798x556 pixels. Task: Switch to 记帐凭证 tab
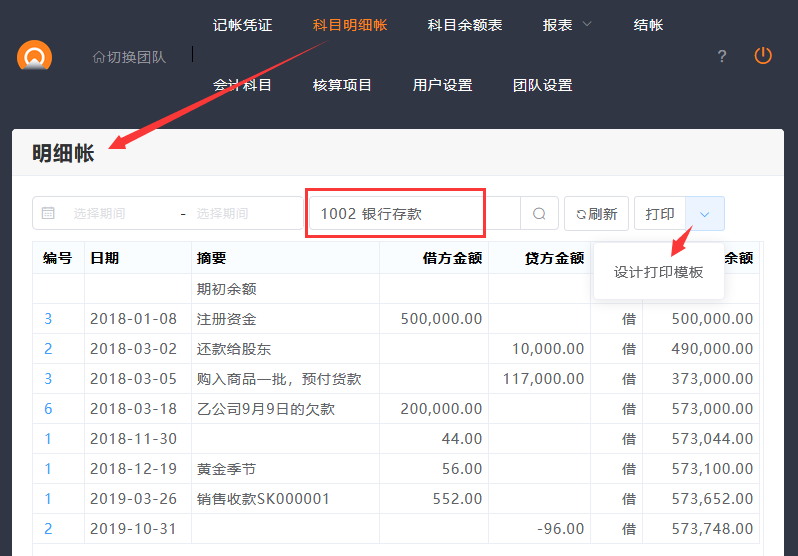tap(242, 25)
